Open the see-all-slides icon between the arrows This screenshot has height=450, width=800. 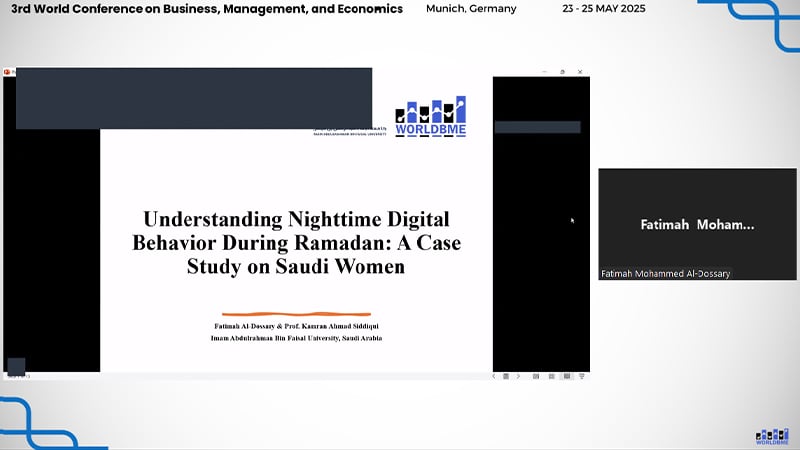(x=506, y=376)
